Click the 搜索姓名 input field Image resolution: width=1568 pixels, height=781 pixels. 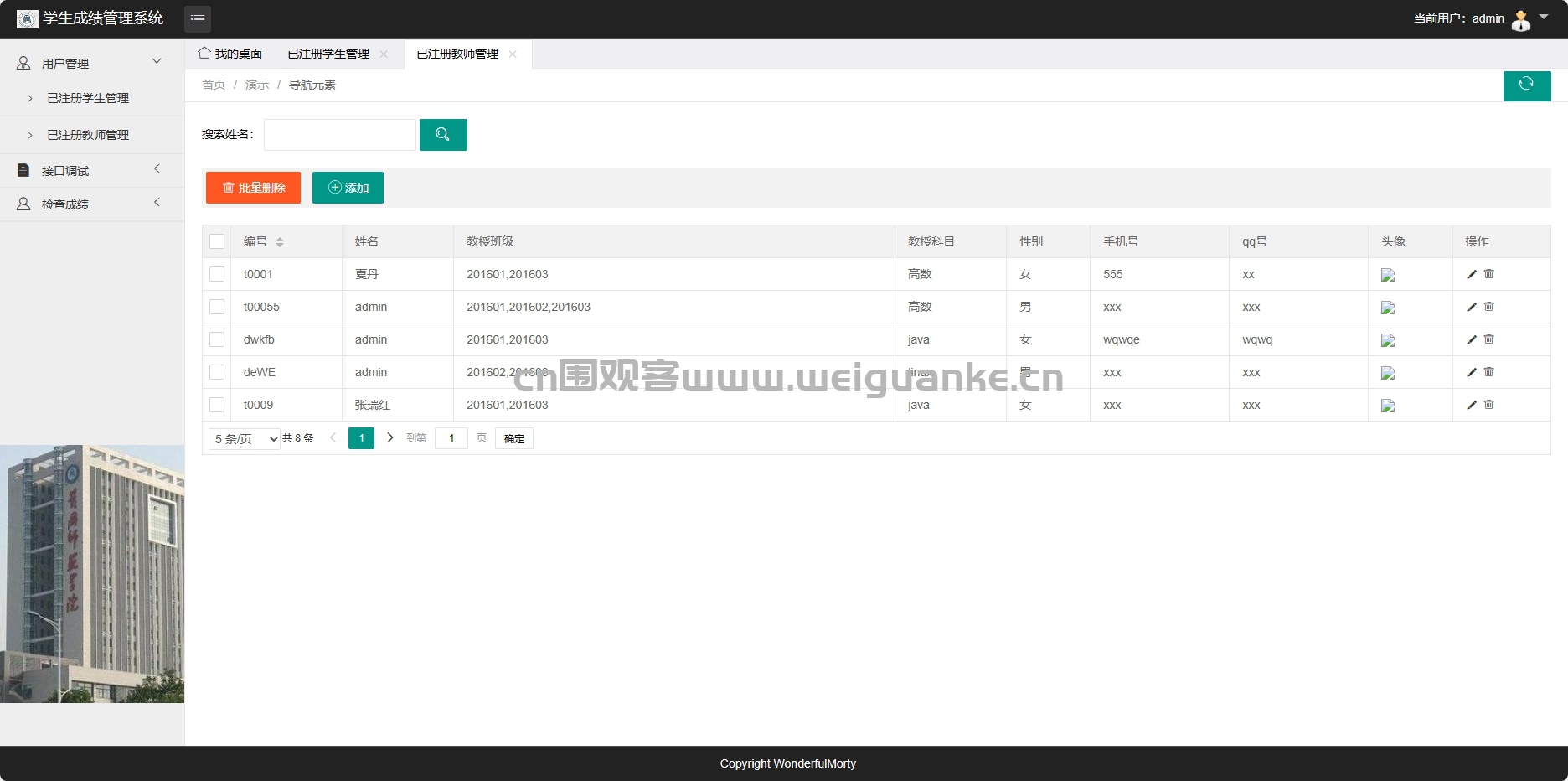coord(340,135)
